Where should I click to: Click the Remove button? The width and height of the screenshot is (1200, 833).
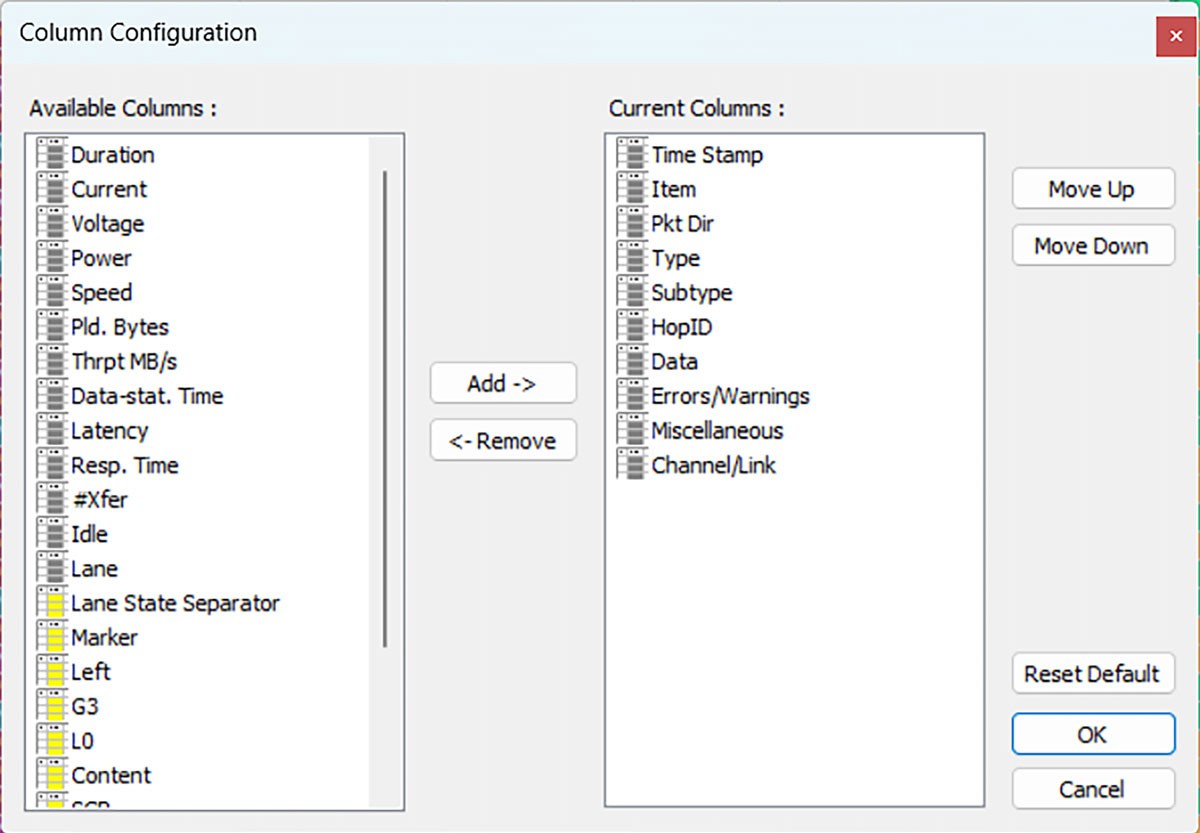(503, 440)
